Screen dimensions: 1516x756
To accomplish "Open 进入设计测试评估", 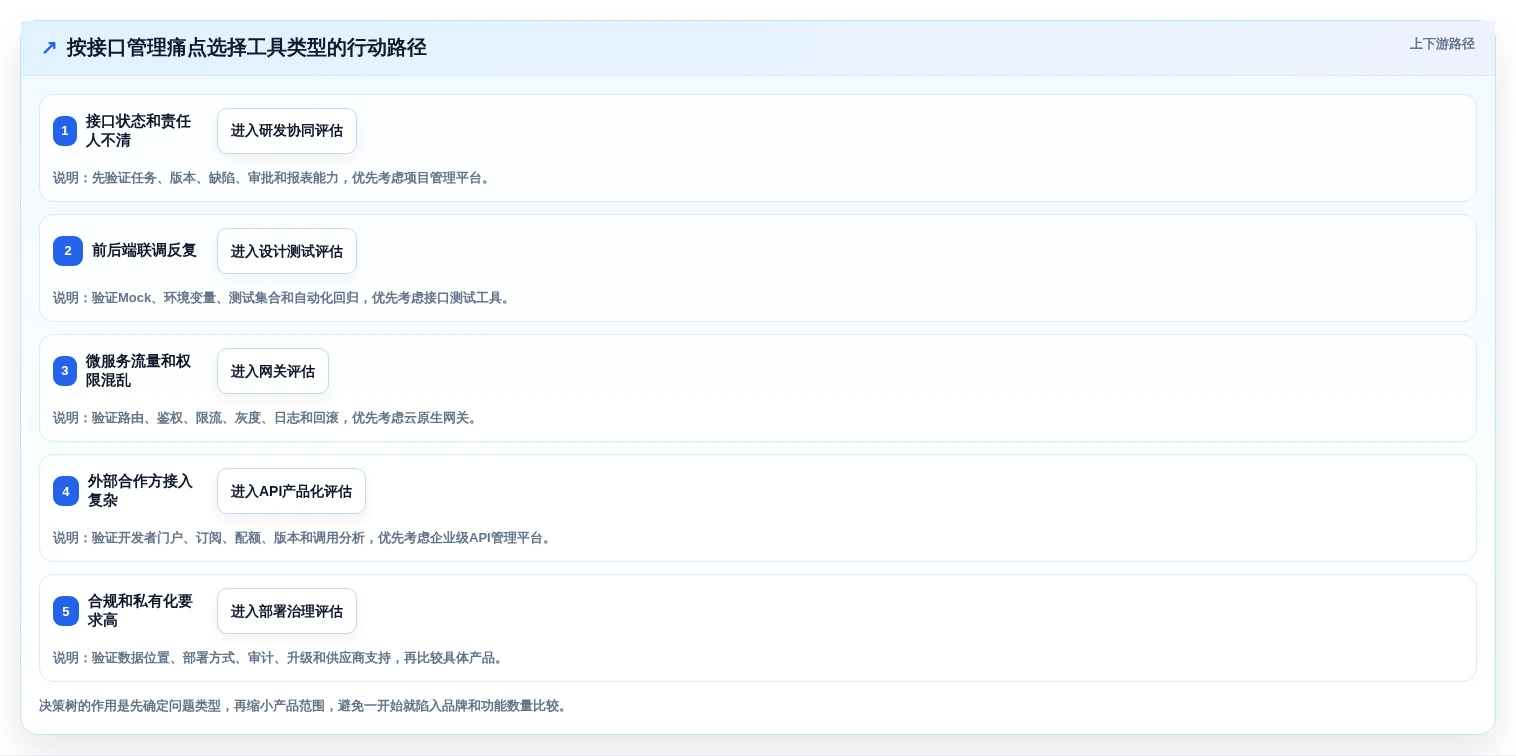I will [287, 251].
